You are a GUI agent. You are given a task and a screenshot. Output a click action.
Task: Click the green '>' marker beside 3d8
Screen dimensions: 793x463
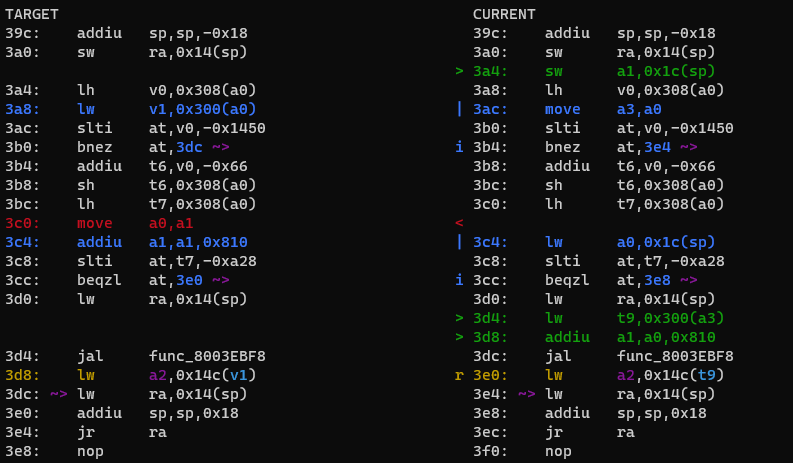pyautogui.click(x=459, y=337)
